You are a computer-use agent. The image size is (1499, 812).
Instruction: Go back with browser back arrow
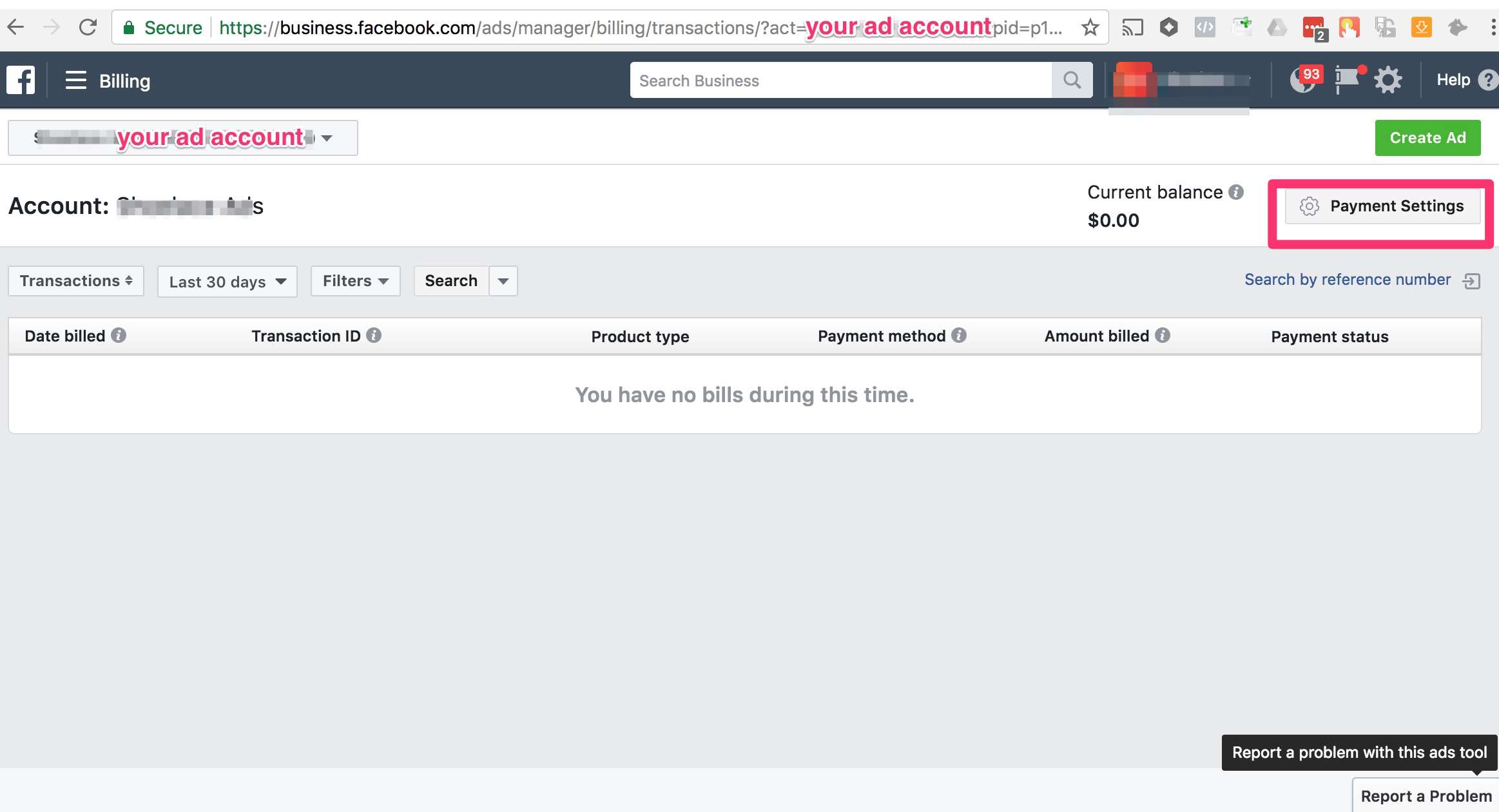15,27
